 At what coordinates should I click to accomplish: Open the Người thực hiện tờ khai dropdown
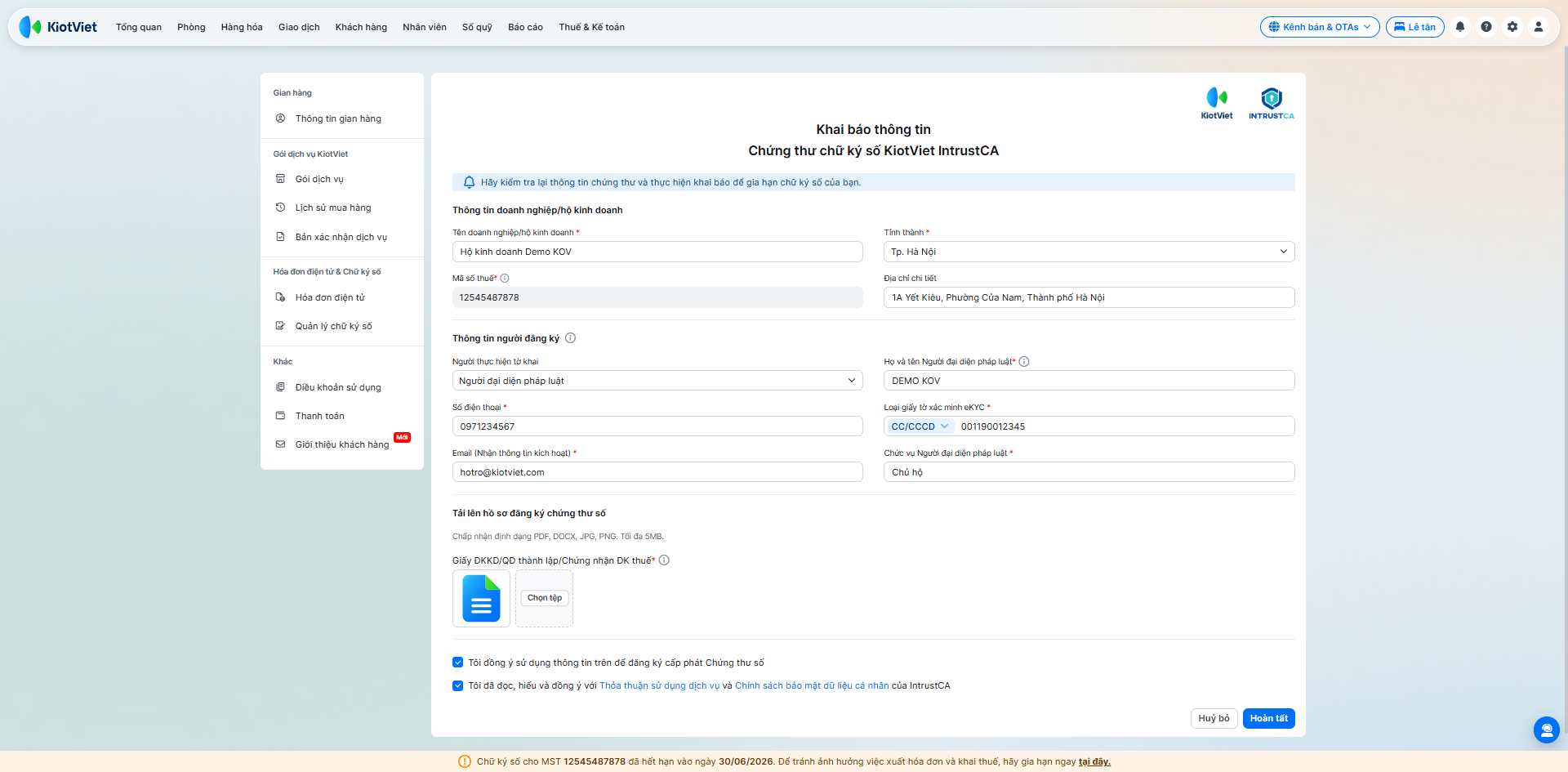click(657, 381)
